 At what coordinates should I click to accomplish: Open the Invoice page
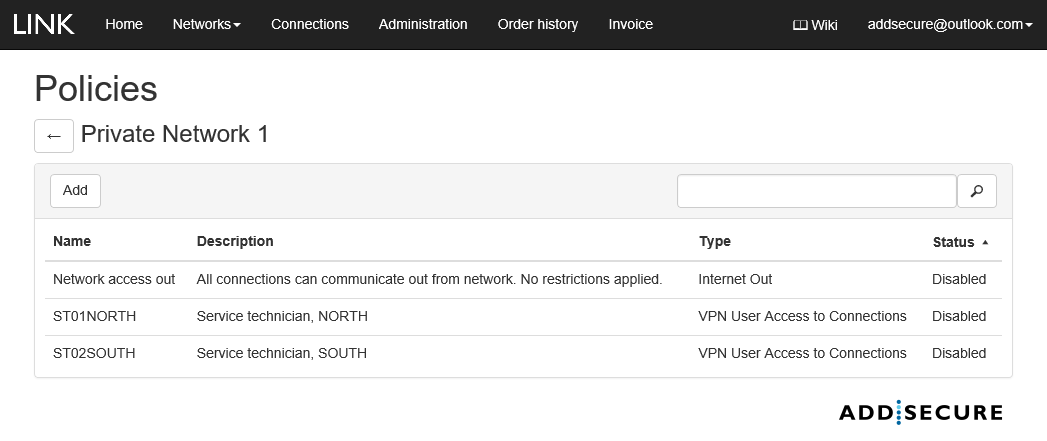pos(630,24)
